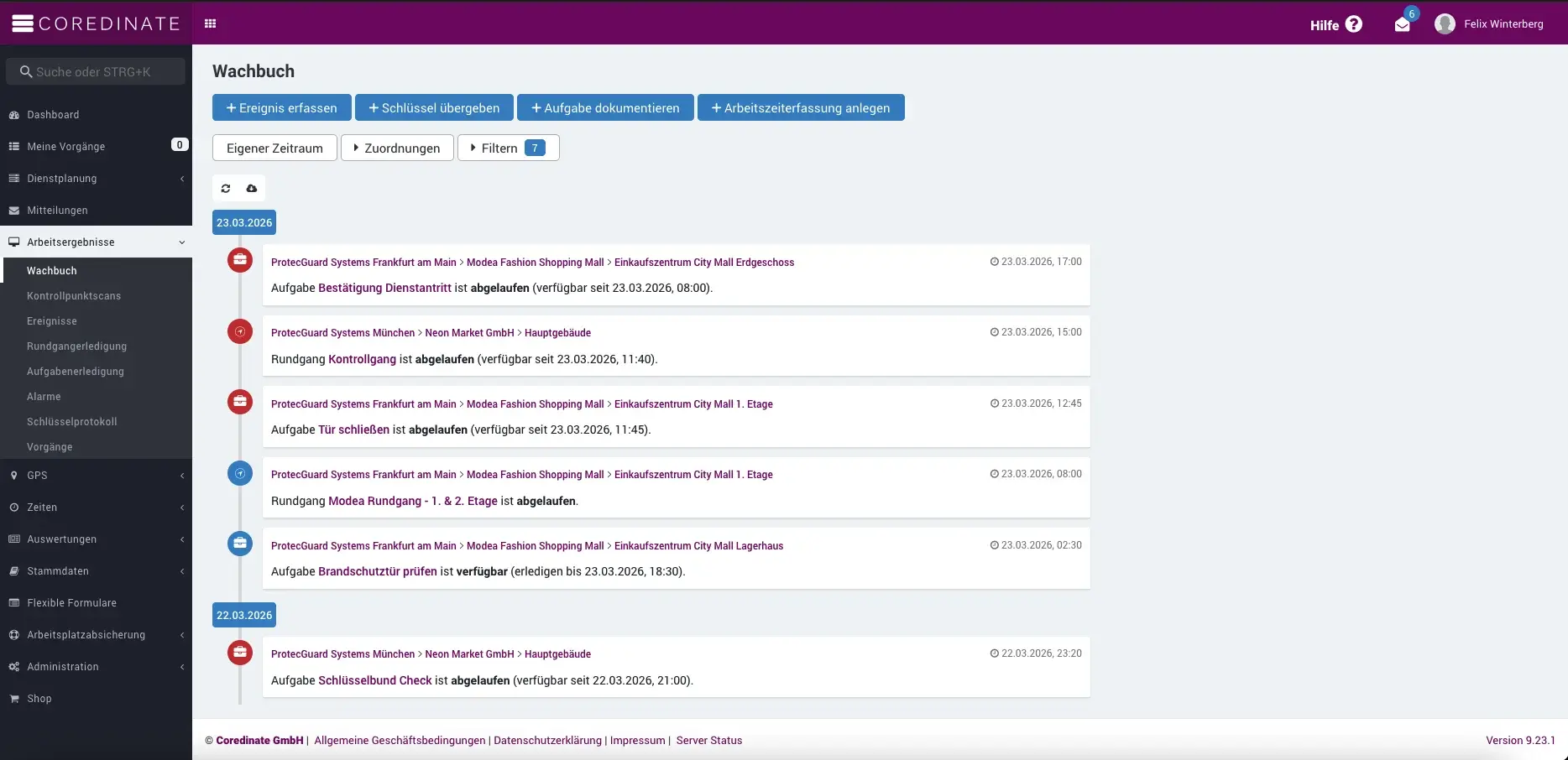This screenshot has height=760, width=1568.
Task: Click the Hilfe question mark icon
Action: pos(1355,24)
